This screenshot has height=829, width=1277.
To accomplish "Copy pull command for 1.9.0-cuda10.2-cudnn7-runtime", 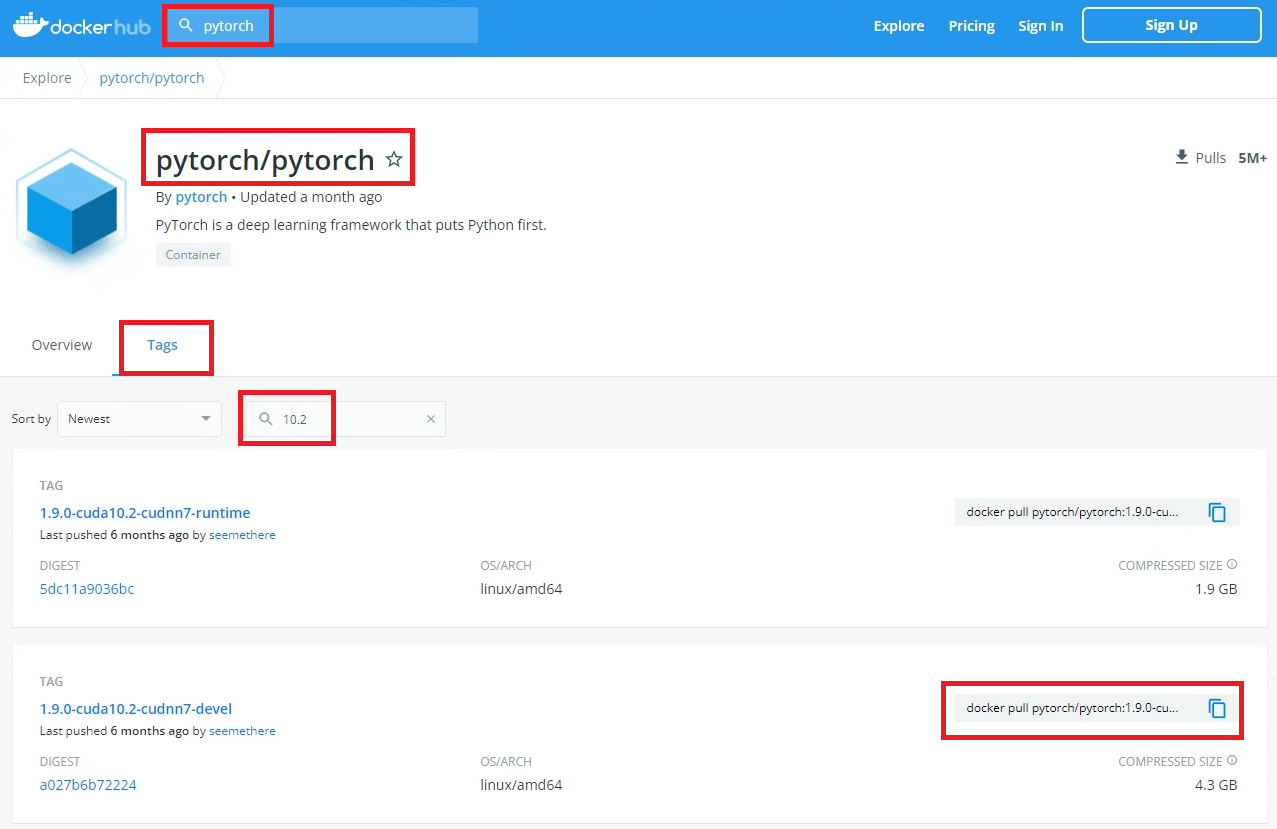I will point(1217,512).
